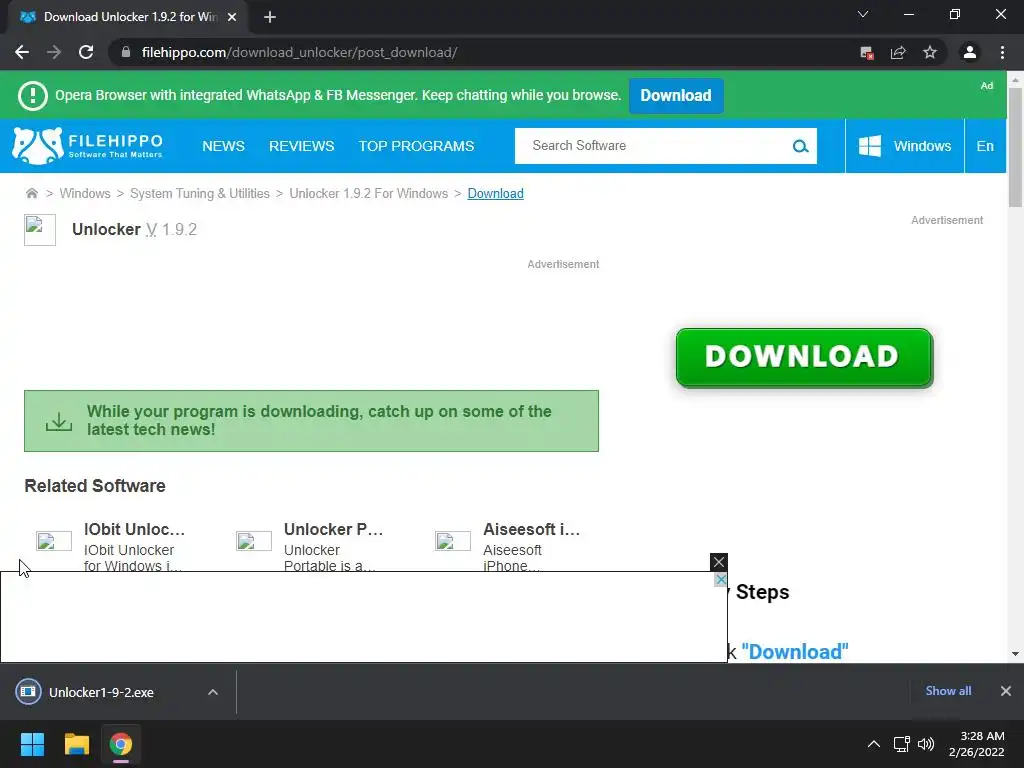The height and width of the screenshot is (768, 1024).
Task: Click the exclamation icon in Opera banner
Action: pos(32,96)
